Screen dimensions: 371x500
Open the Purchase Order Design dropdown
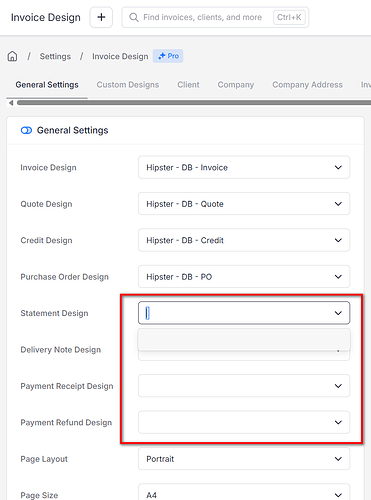click(x=244, y=277)
